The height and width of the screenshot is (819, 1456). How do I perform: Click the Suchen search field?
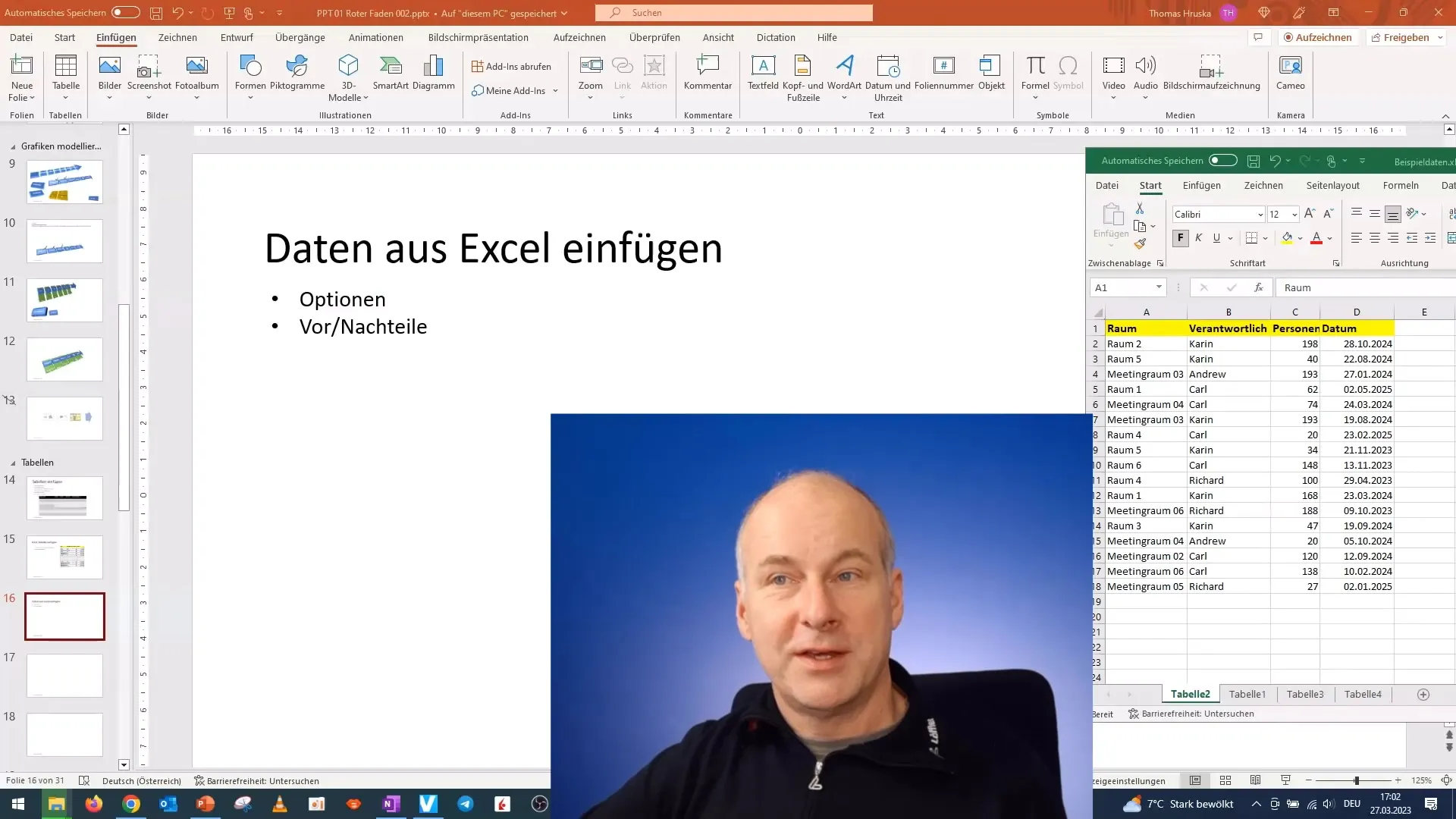coord(734,12)
